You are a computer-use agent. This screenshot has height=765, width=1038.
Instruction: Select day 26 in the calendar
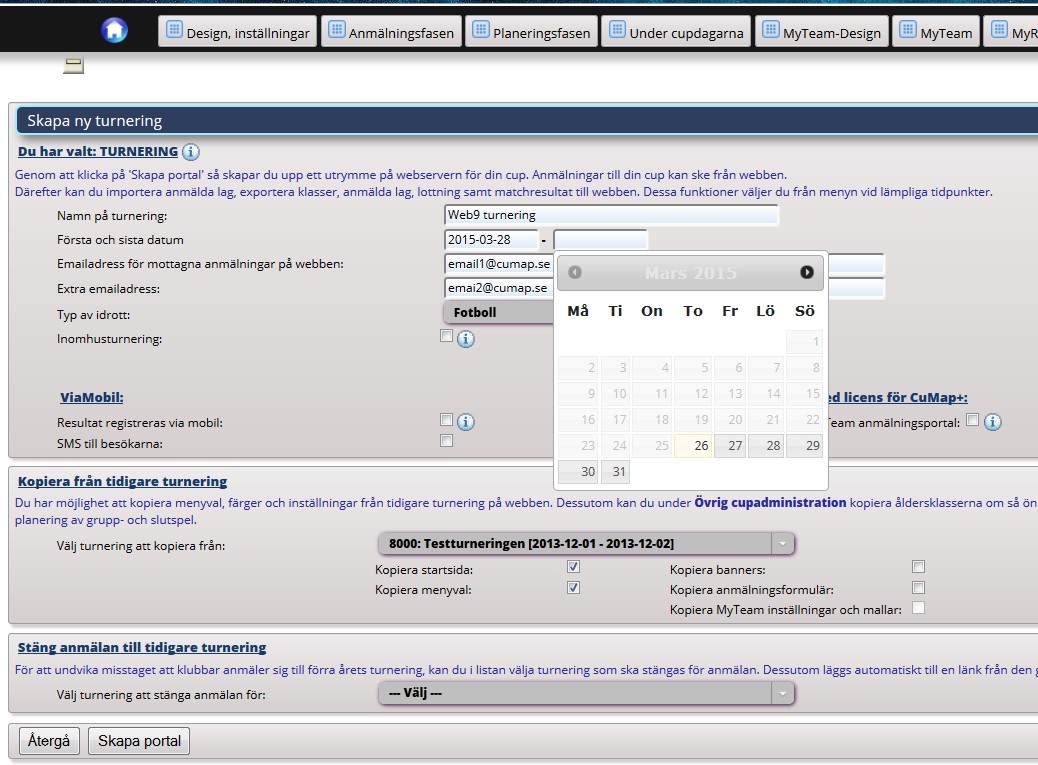pos(693,446)
